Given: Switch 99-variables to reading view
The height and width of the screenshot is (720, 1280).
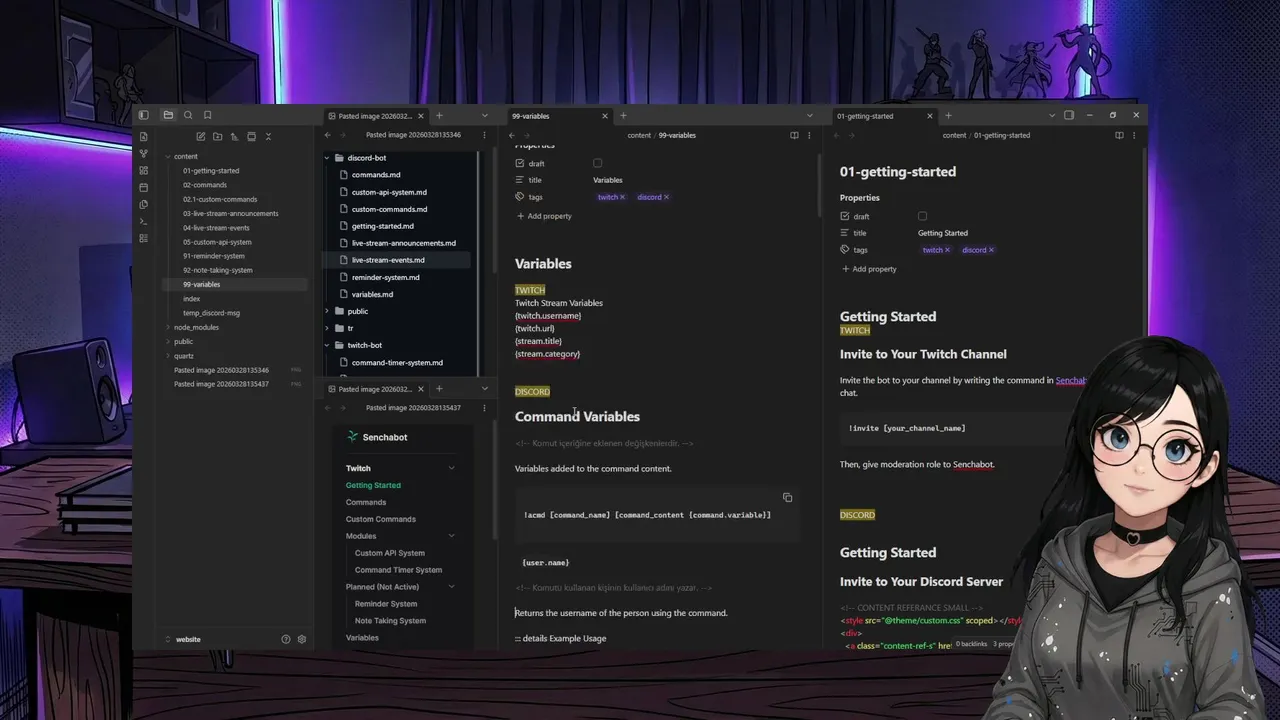Looking at the screenshot, I should click(x=795, y=135).
